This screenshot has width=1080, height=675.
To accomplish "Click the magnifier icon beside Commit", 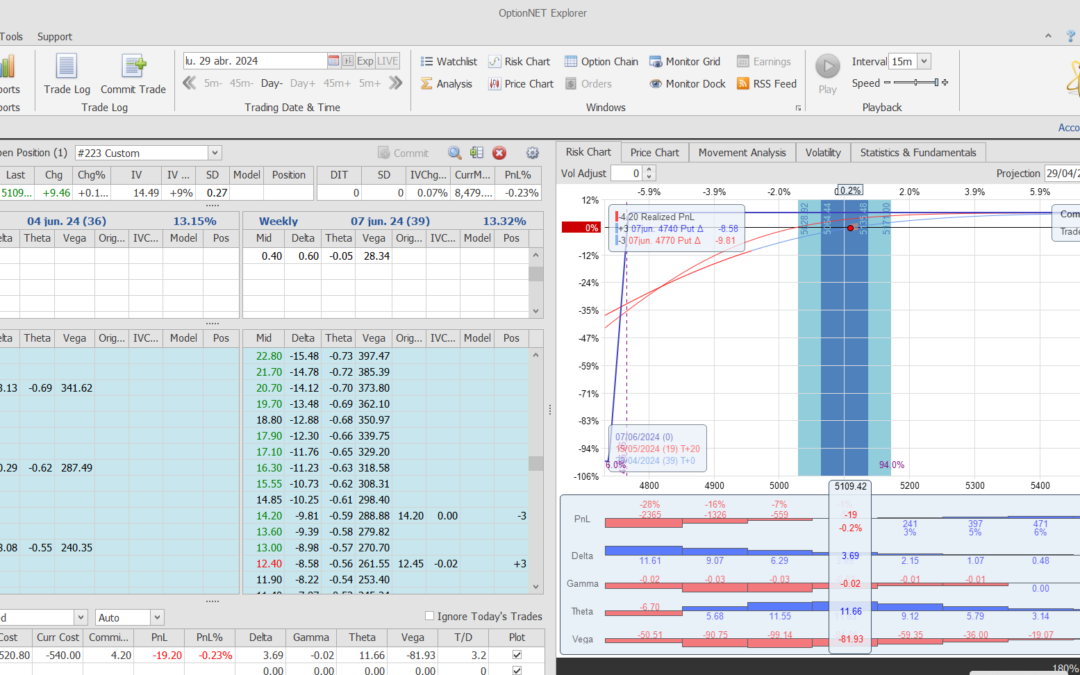I will coord(454,153).
